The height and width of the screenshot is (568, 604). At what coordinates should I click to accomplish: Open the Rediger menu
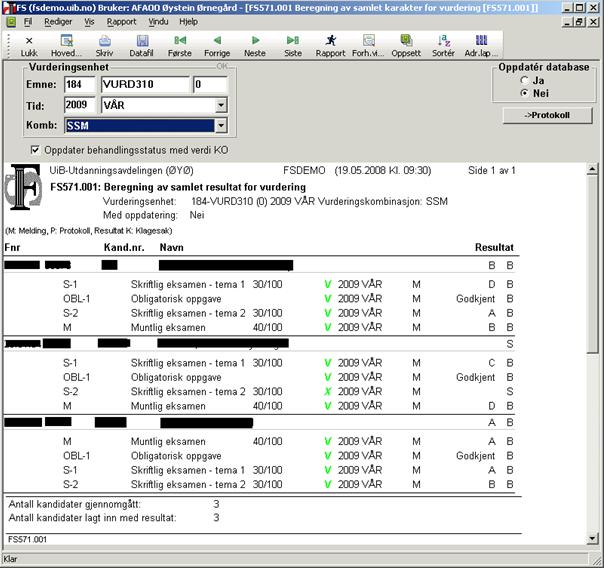coord(58,22)
